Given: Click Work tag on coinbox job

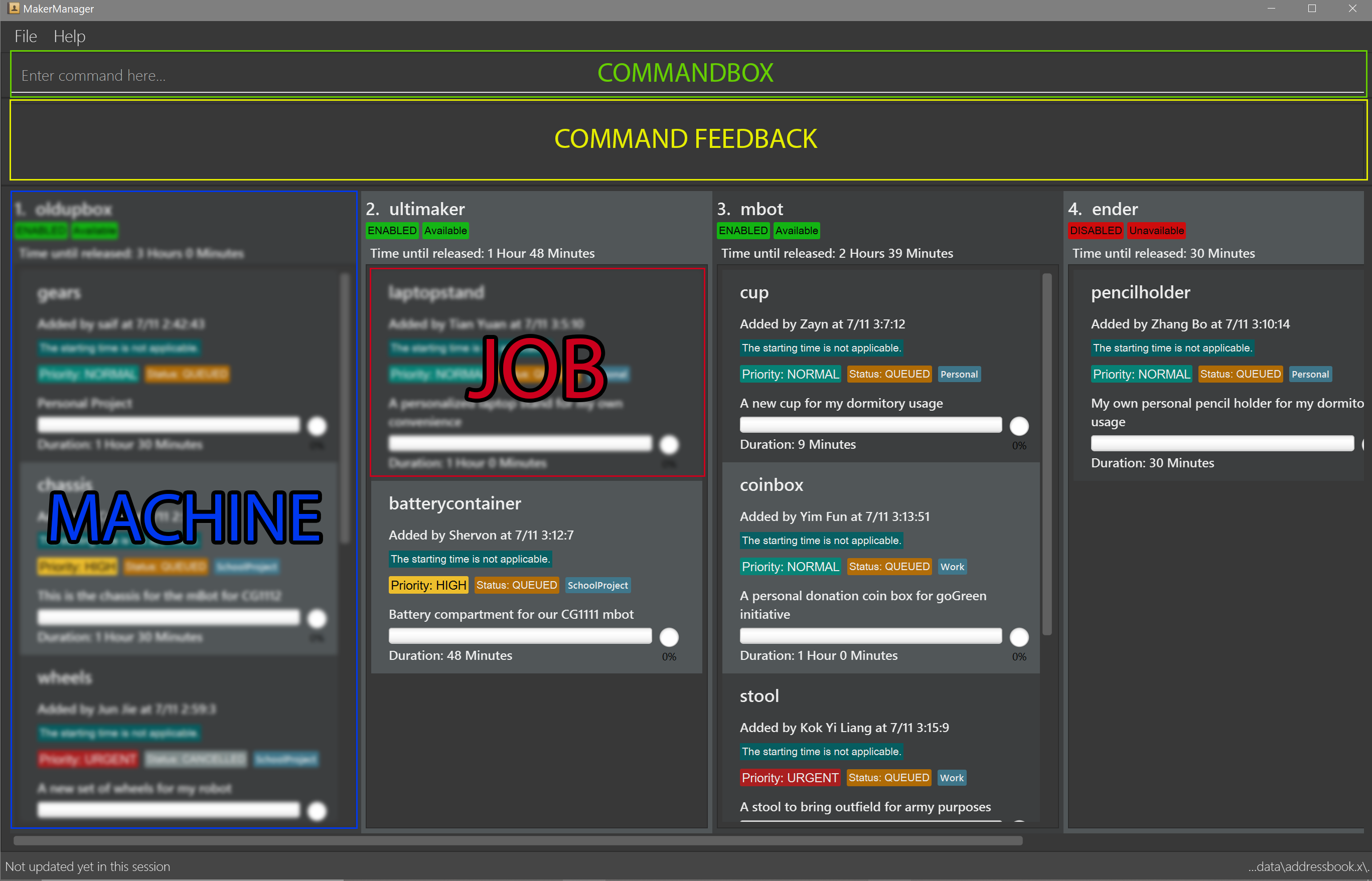Looking at the screenshot, I should pyautogui.click(x=952, y=567).
